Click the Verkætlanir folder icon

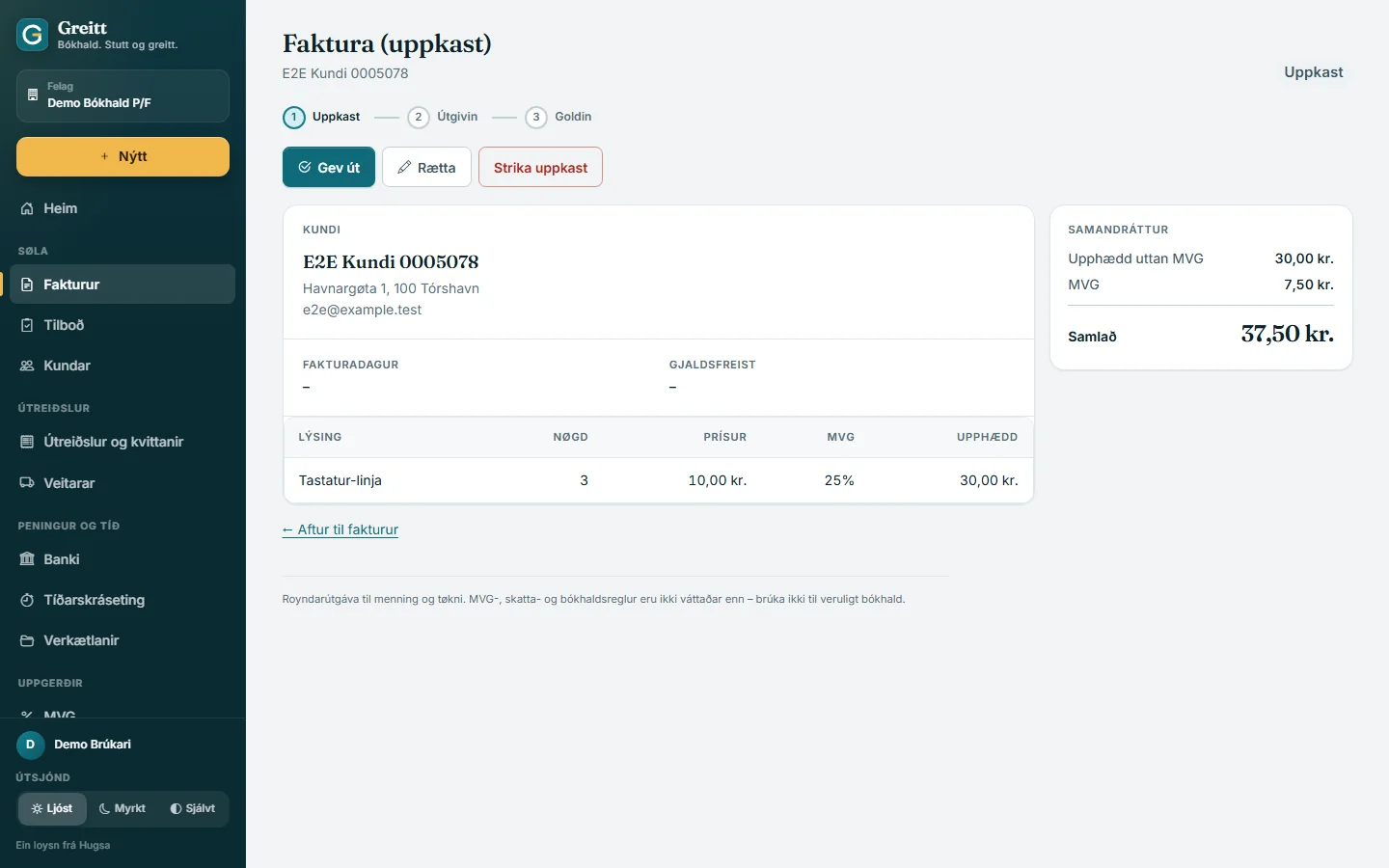coord(27,640)
